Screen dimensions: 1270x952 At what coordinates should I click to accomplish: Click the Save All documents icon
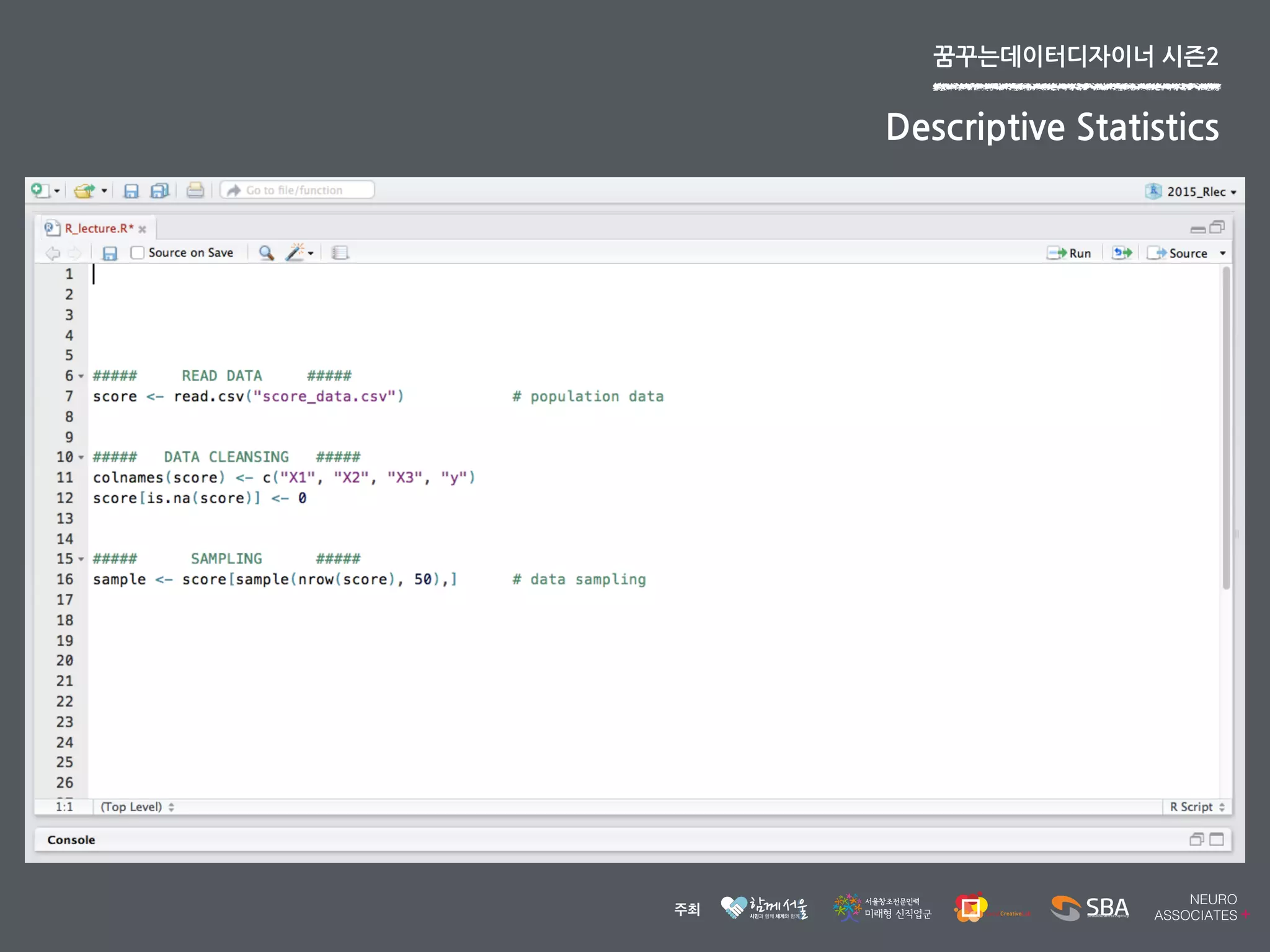point(160,190)
